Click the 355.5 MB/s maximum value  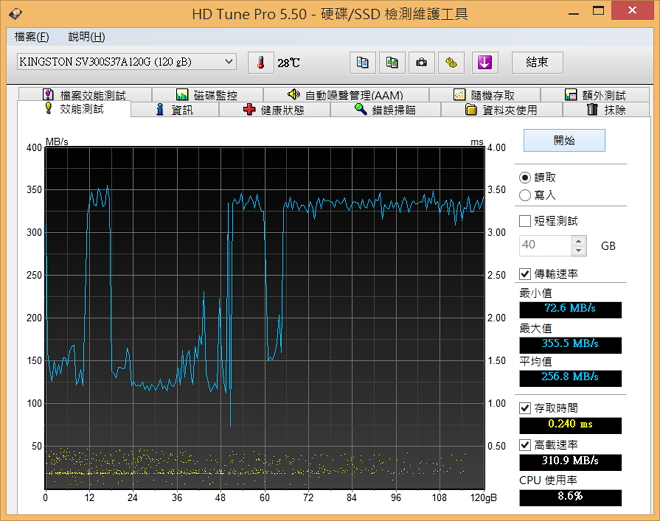570,345
